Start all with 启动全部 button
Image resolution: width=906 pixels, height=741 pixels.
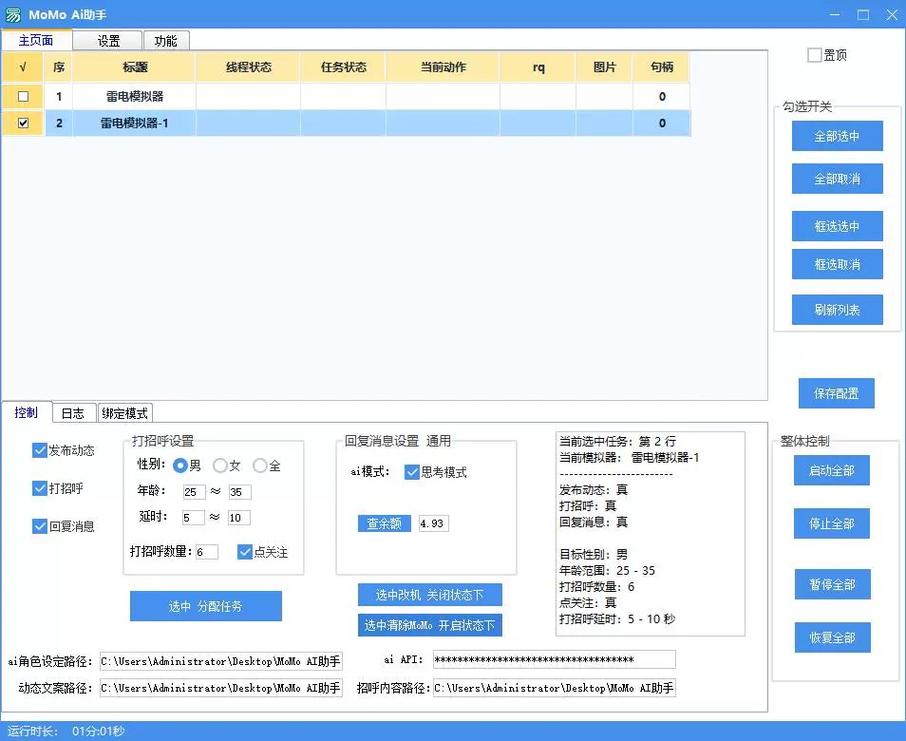pos(831,470)
